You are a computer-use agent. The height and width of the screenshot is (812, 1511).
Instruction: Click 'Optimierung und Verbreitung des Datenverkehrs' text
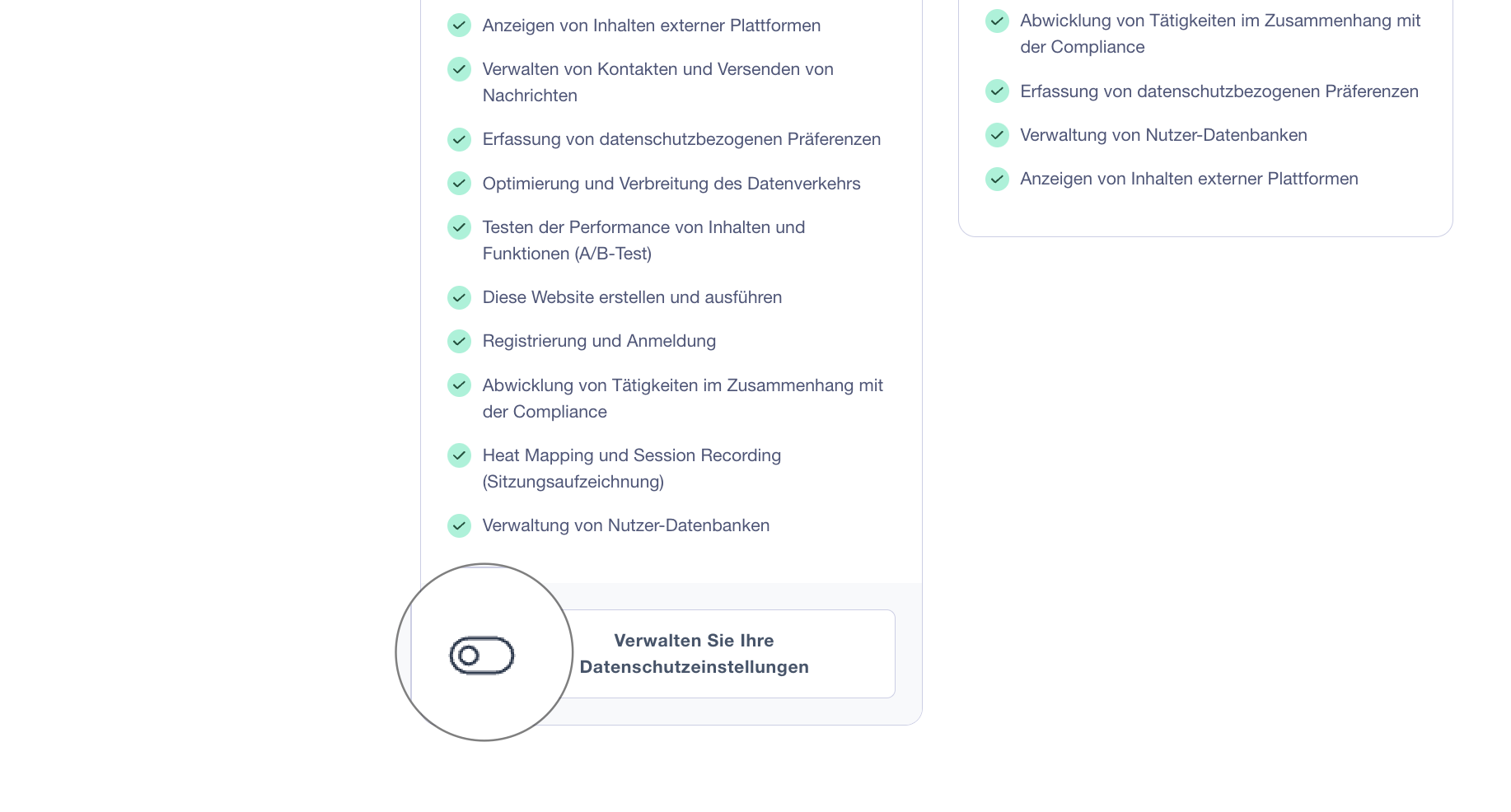click(671, 184)
